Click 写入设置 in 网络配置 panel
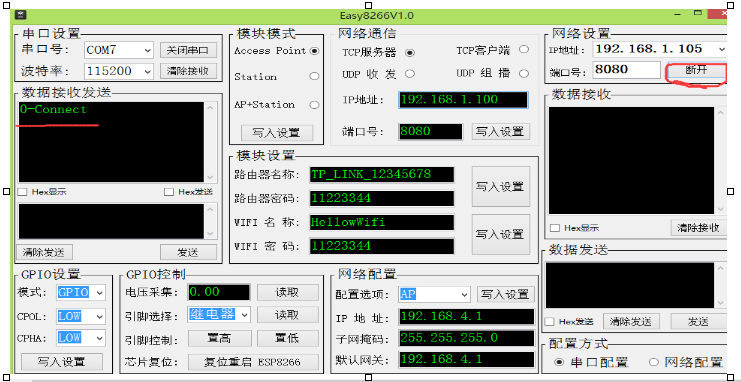The height and width of the screenshot is (382, 741). pos(506,295)
